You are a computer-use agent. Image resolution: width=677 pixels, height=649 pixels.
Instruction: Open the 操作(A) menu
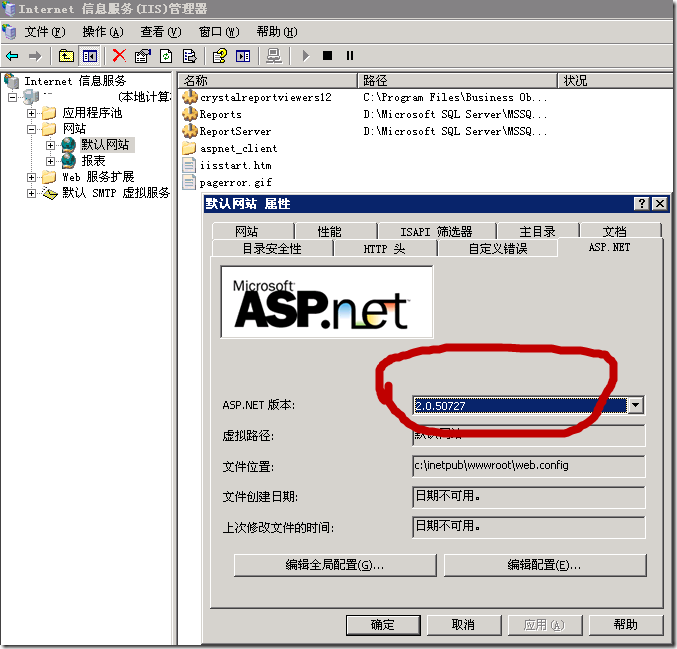[x=103, y=32]
